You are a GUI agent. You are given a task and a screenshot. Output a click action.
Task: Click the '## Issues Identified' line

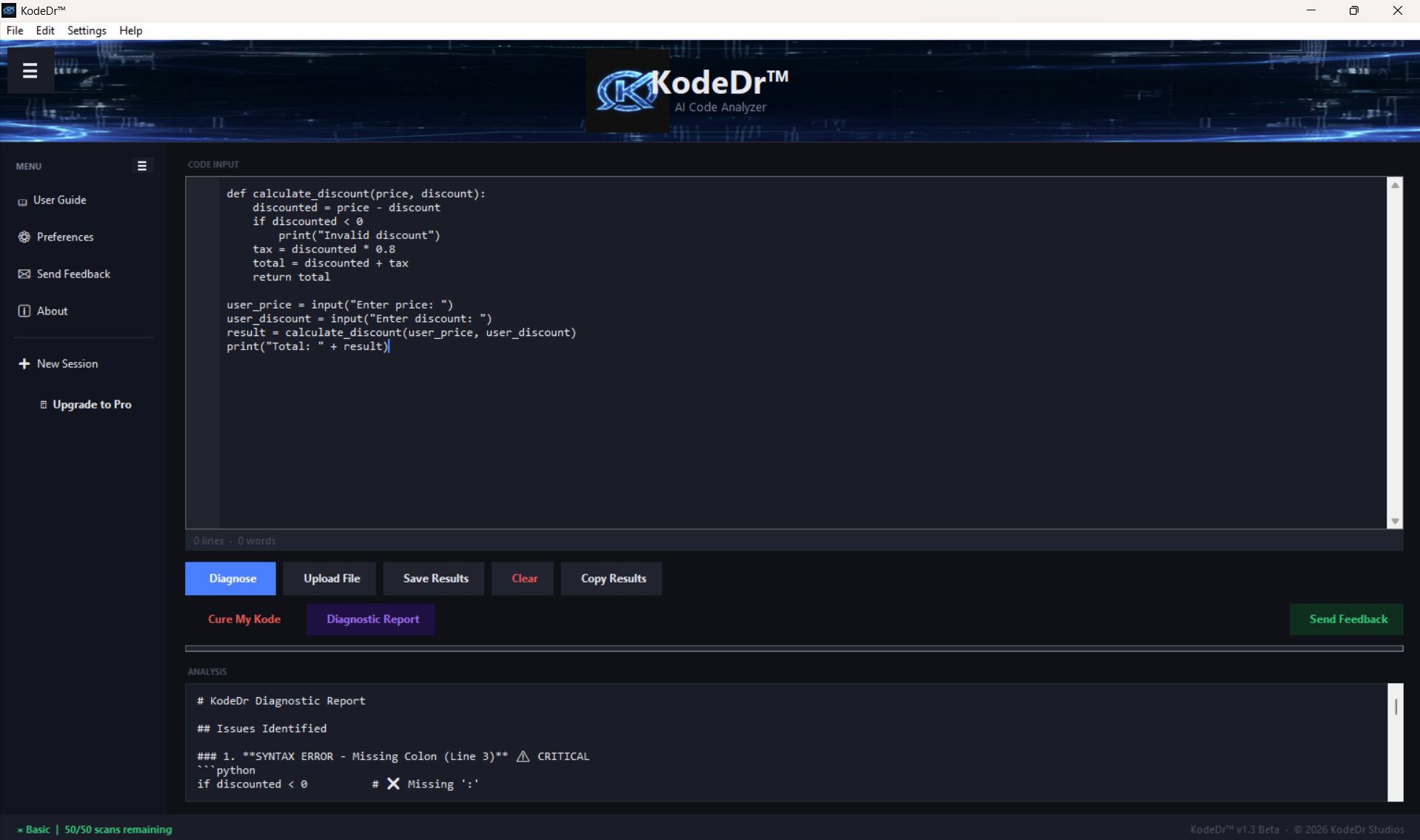click(x=262, y=728)
